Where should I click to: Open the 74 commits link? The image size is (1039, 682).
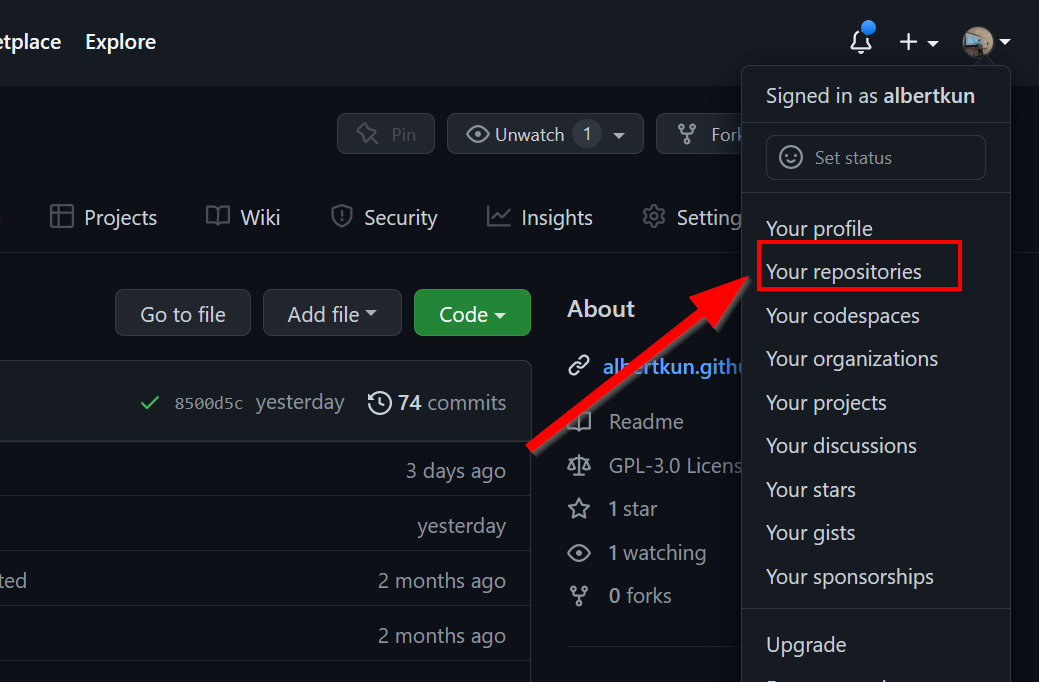click(x=451, y=403)
